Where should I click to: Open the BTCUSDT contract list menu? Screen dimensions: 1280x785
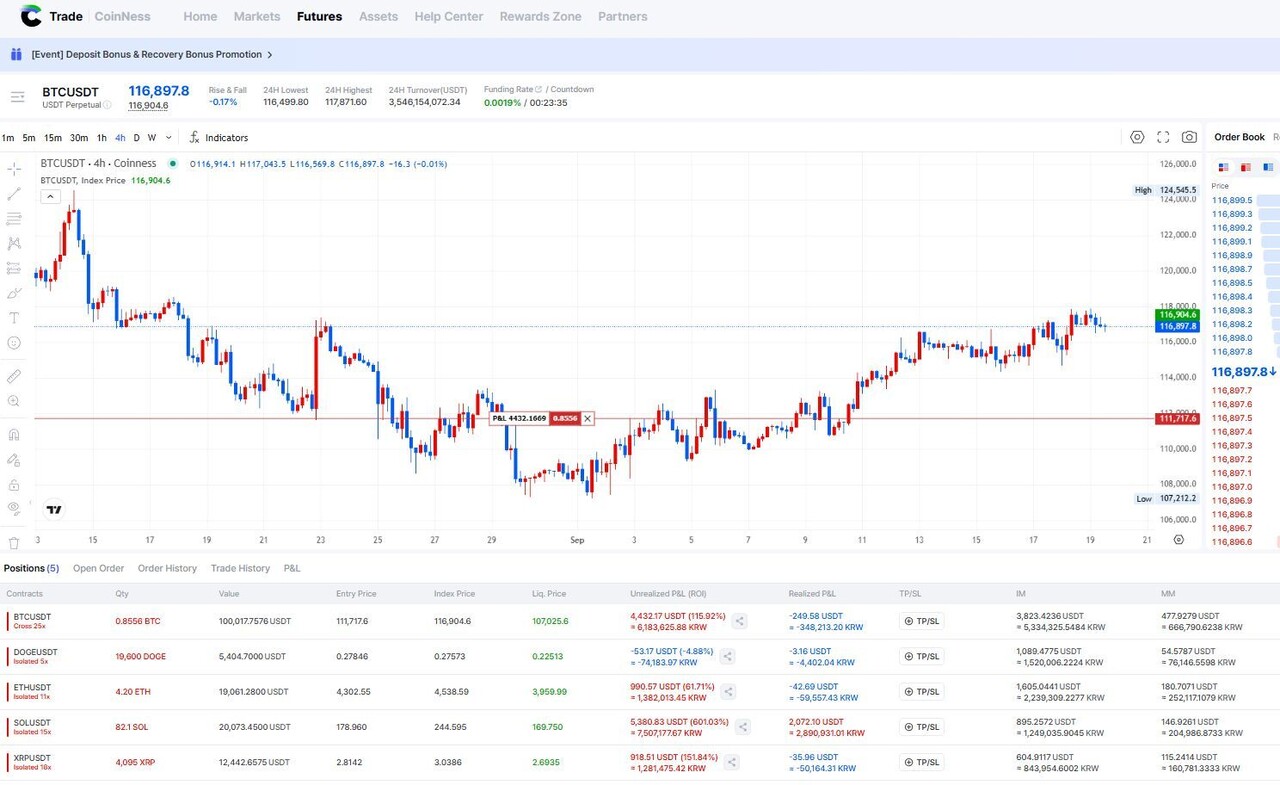click(17, 97)
